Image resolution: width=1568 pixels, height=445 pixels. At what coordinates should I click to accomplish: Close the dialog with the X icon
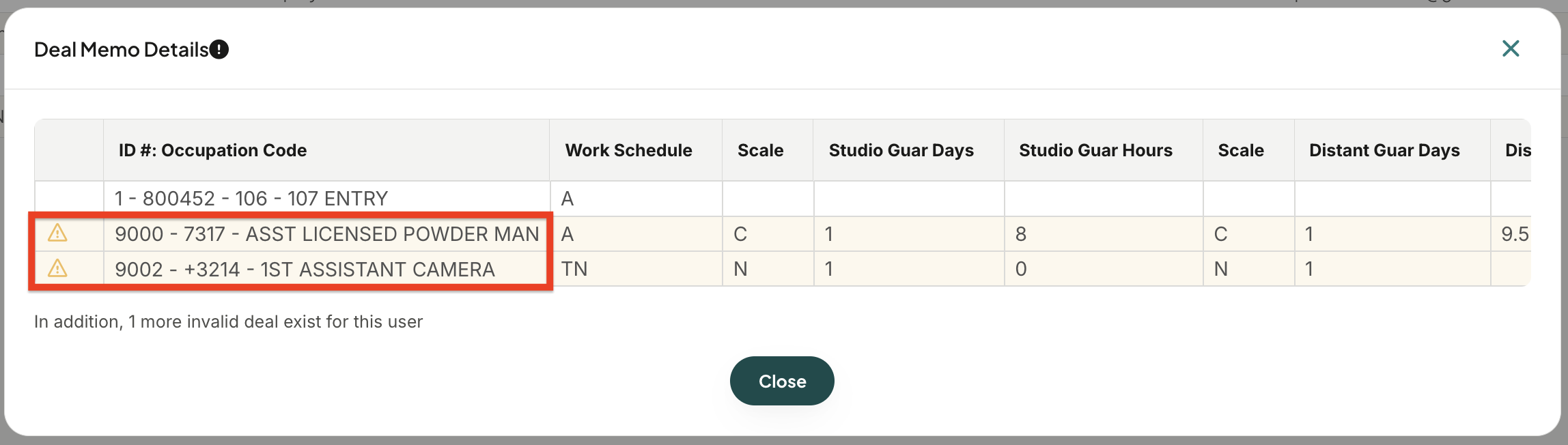[x=1511, y=48]
